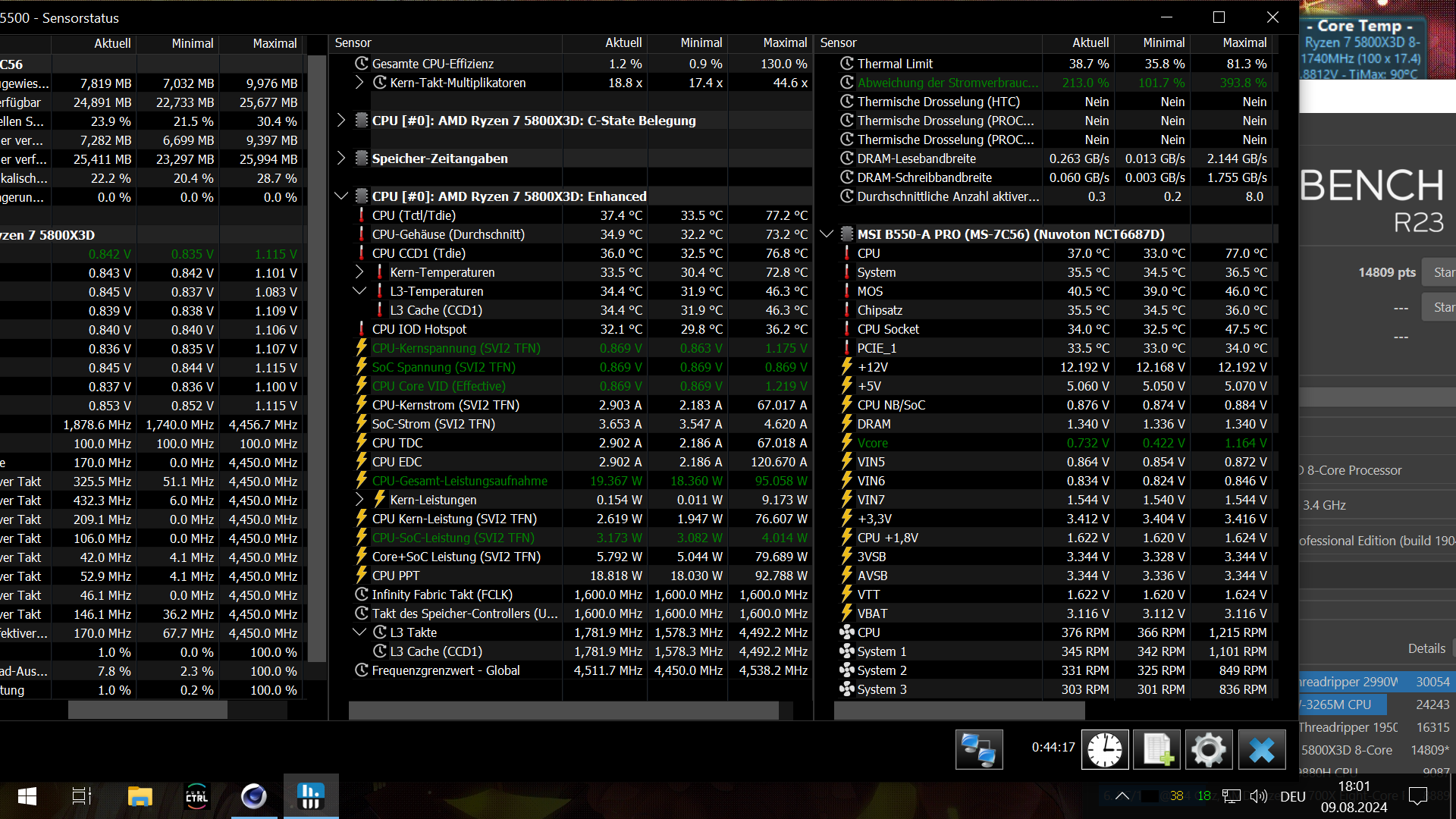Click the log file with plus icon
The height and width of the screenshot is (819, 1456).
1156,749
